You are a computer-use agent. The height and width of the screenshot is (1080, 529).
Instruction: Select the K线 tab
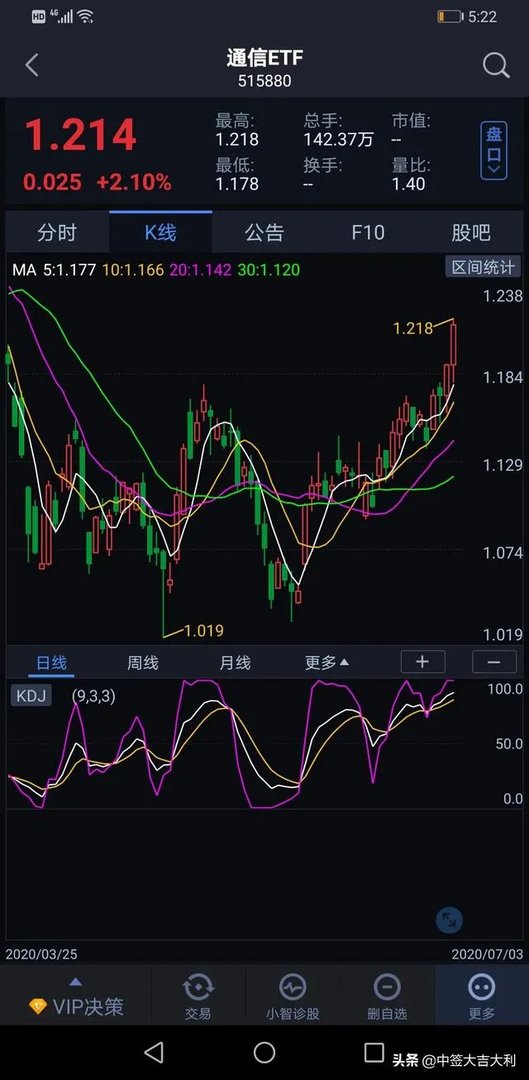tap(160, 233)
